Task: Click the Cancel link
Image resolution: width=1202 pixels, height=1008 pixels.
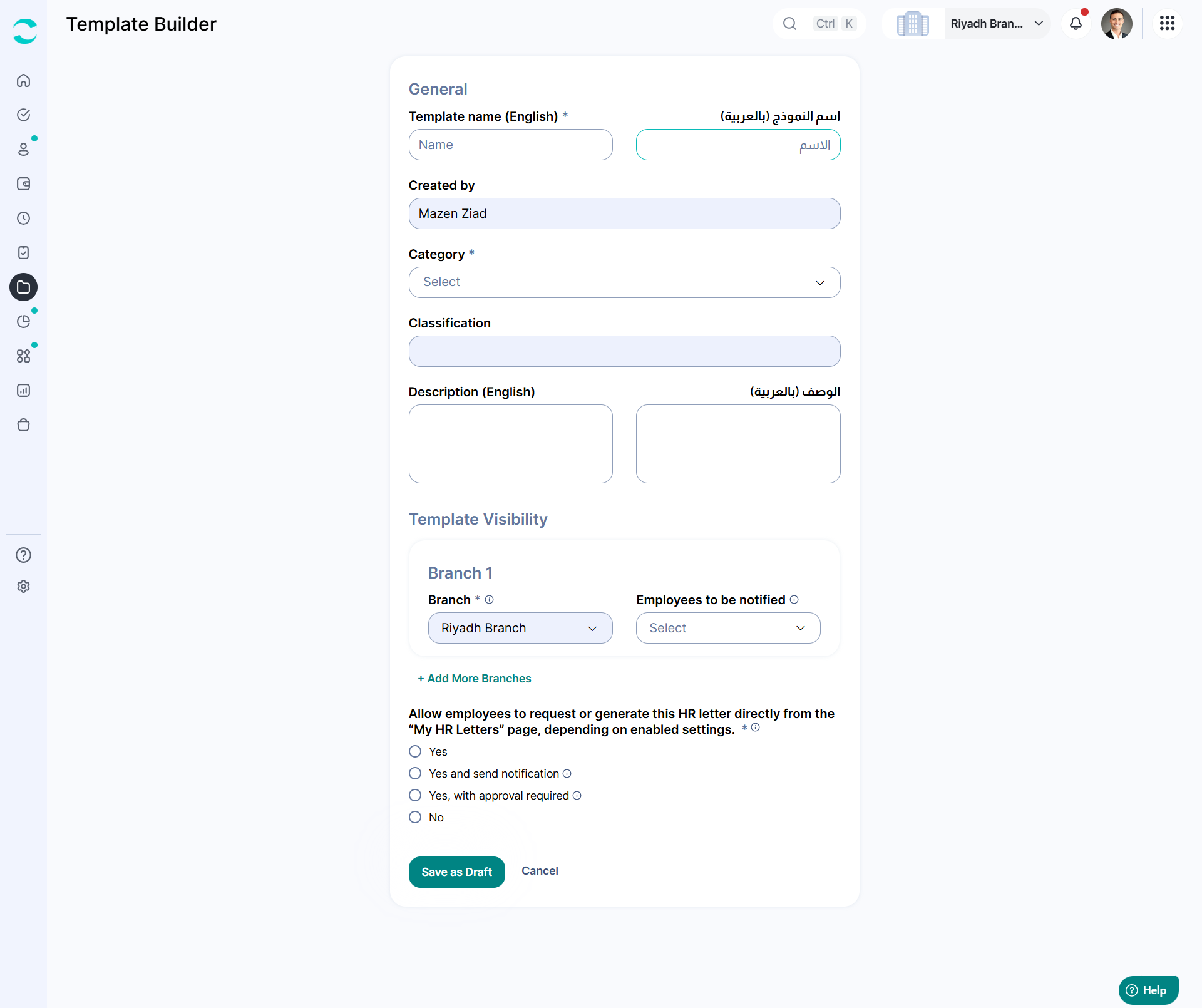Action: tap(540, 871)
